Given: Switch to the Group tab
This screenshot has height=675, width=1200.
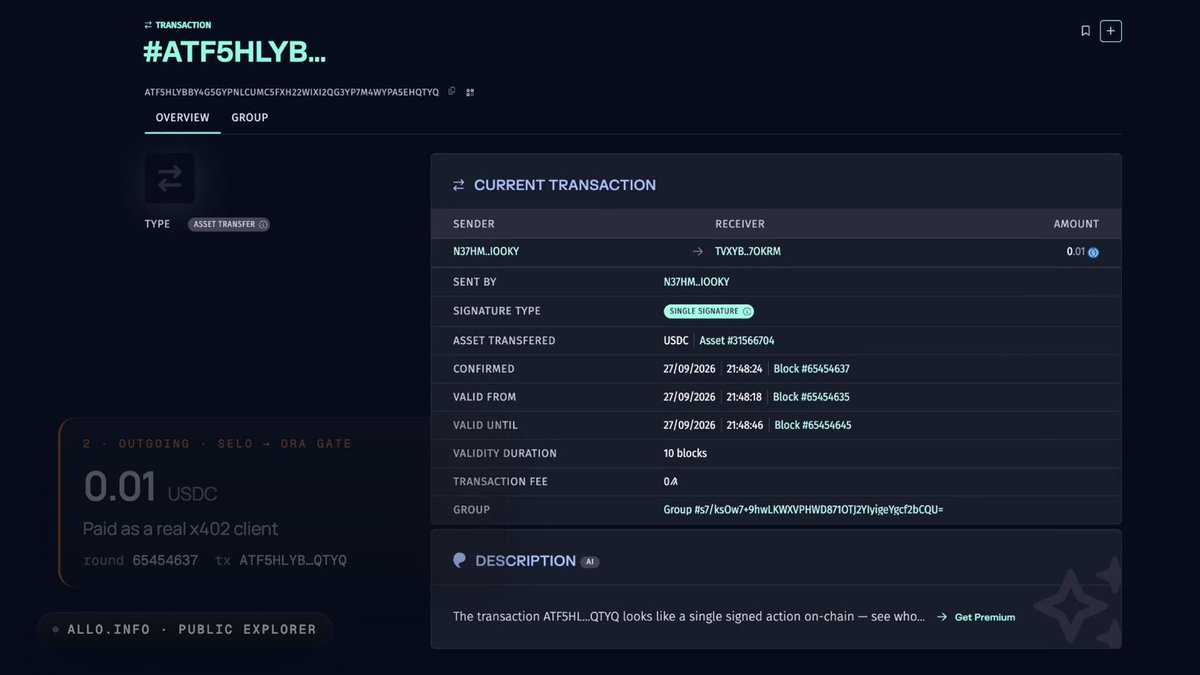Looking at the screenshot, I should coord(250,118).
